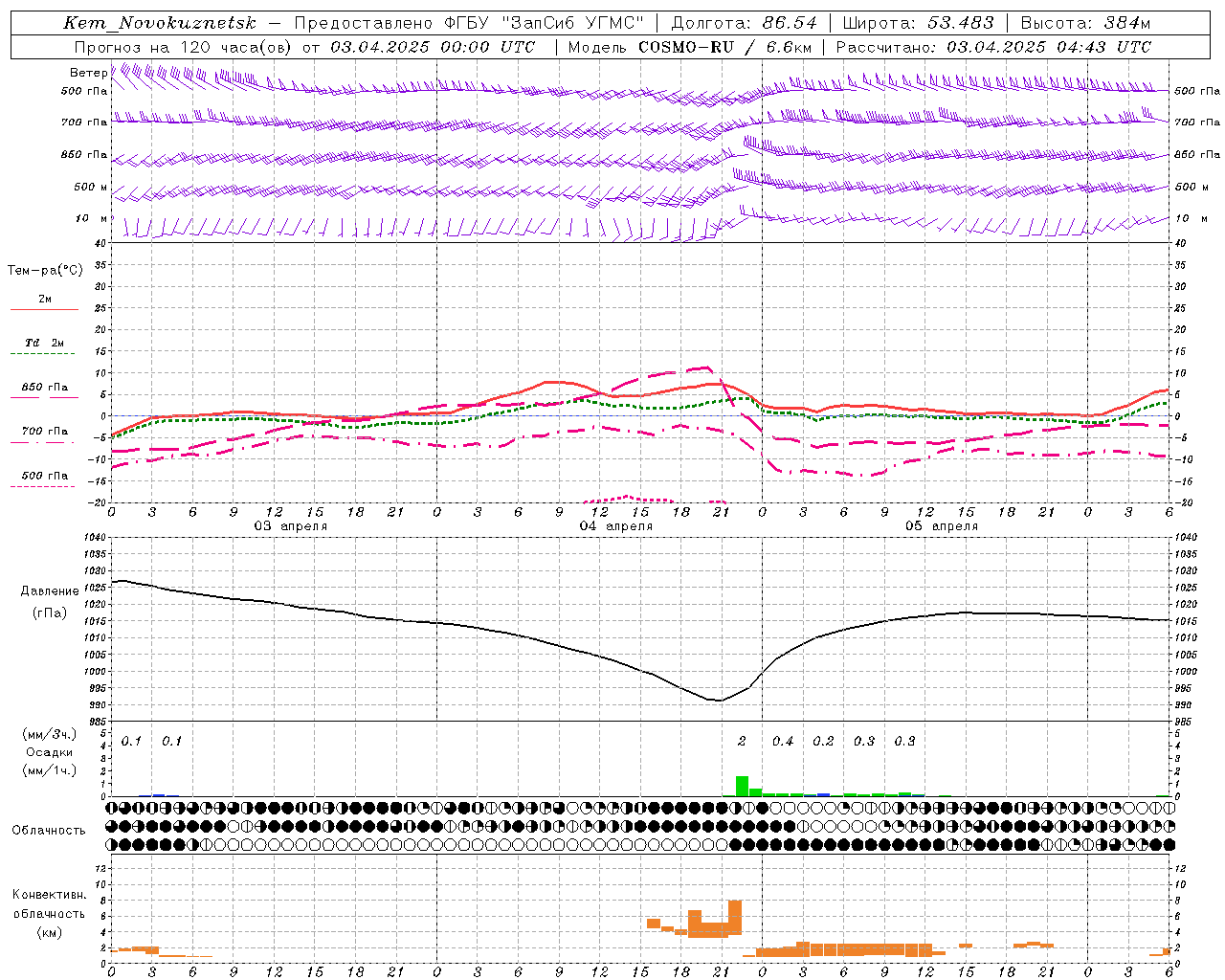
Task: Click the '500 м' wind level label on the left
Action: click(x=91, y=187)
